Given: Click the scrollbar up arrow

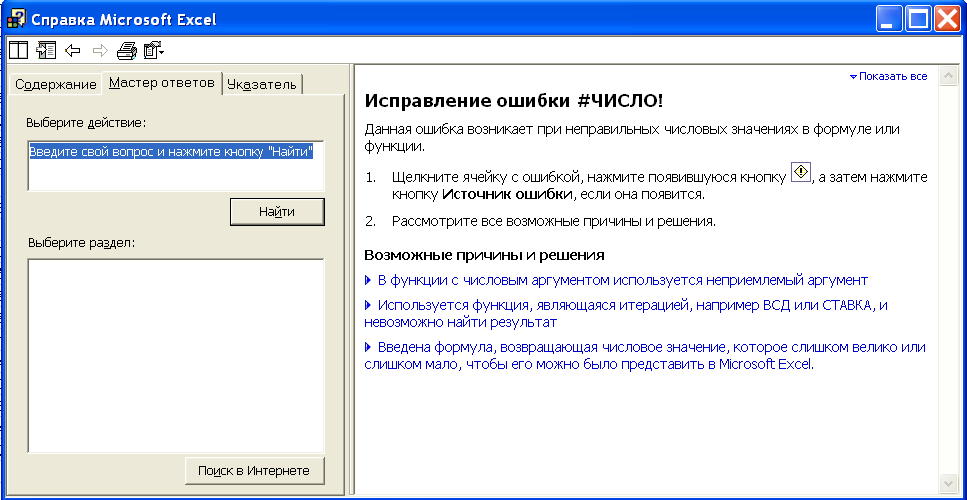Looking at the screenshot, I should 947,76.
